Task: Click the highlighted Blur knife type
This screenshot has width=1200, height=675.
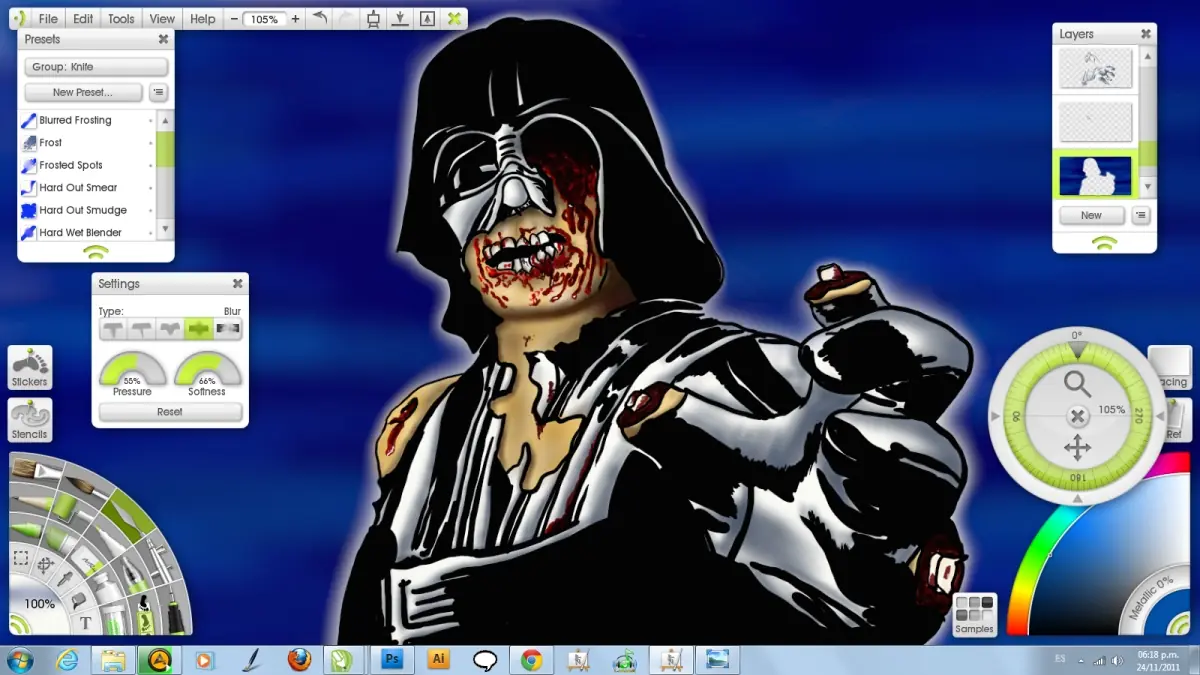Action: (199, 328)
